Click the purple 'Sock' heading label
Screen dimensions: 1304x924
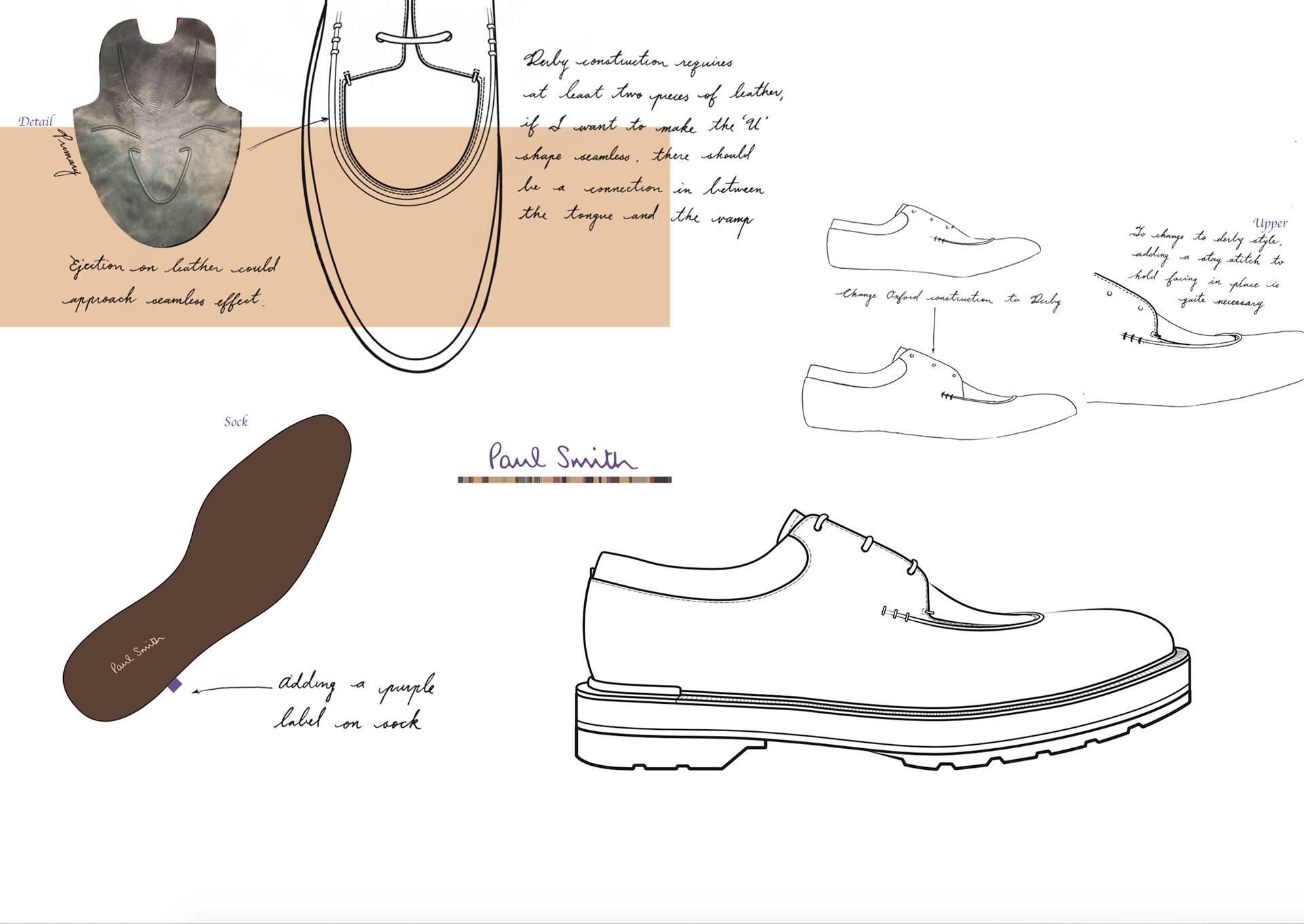[x=236, y=422]
